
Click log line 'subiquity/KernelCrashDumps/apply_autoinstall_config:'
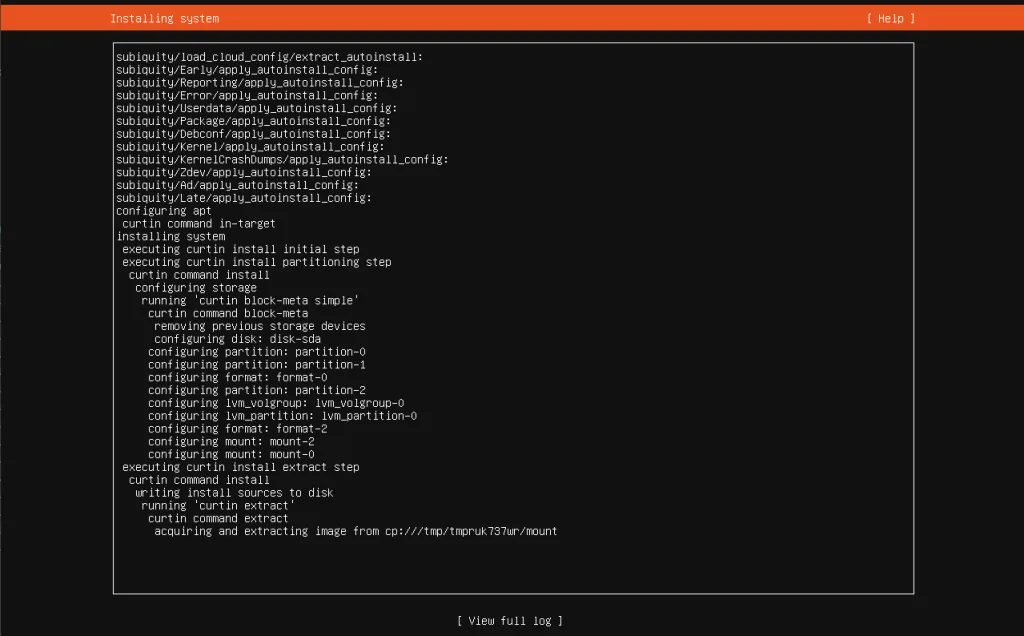click(x=282, y=159)
